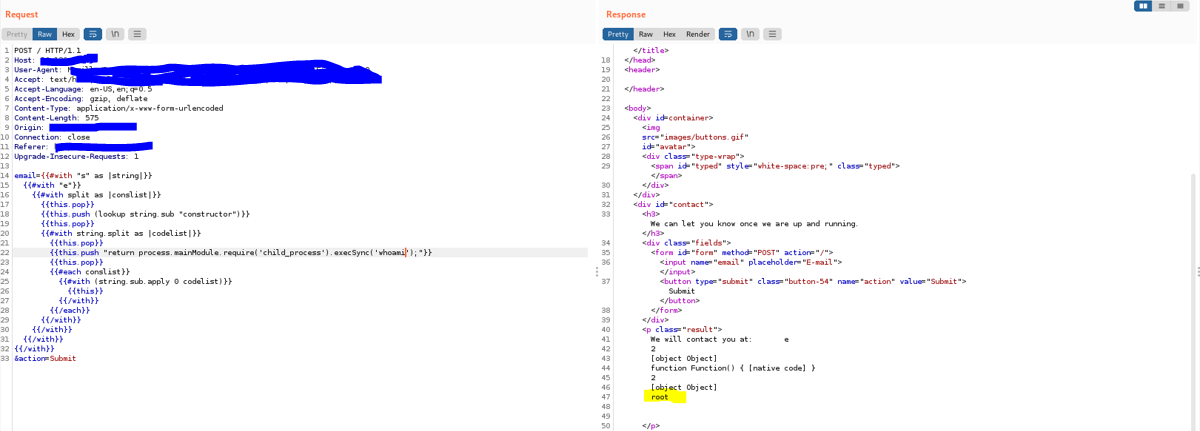Screen dimensions: 1200x431
Task: Click the 'Accept-Language: en-US,en;q=0.5' header line
Action: click(83, 88)
